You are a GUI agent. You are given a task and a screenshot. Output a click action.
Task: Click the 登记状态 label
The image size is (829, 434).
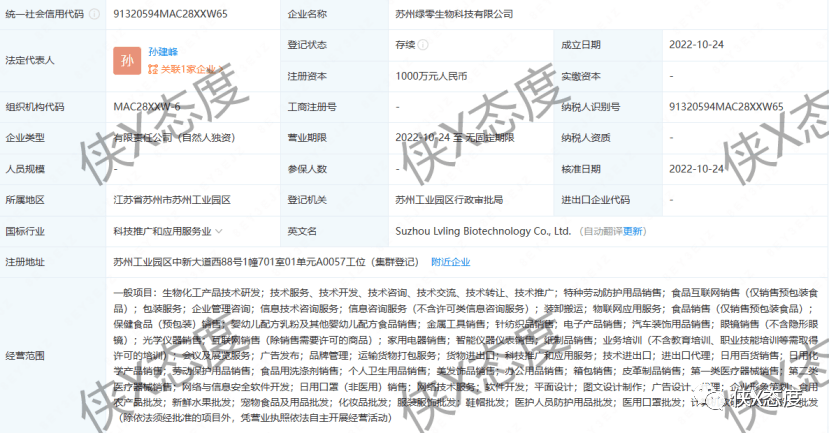307,45
